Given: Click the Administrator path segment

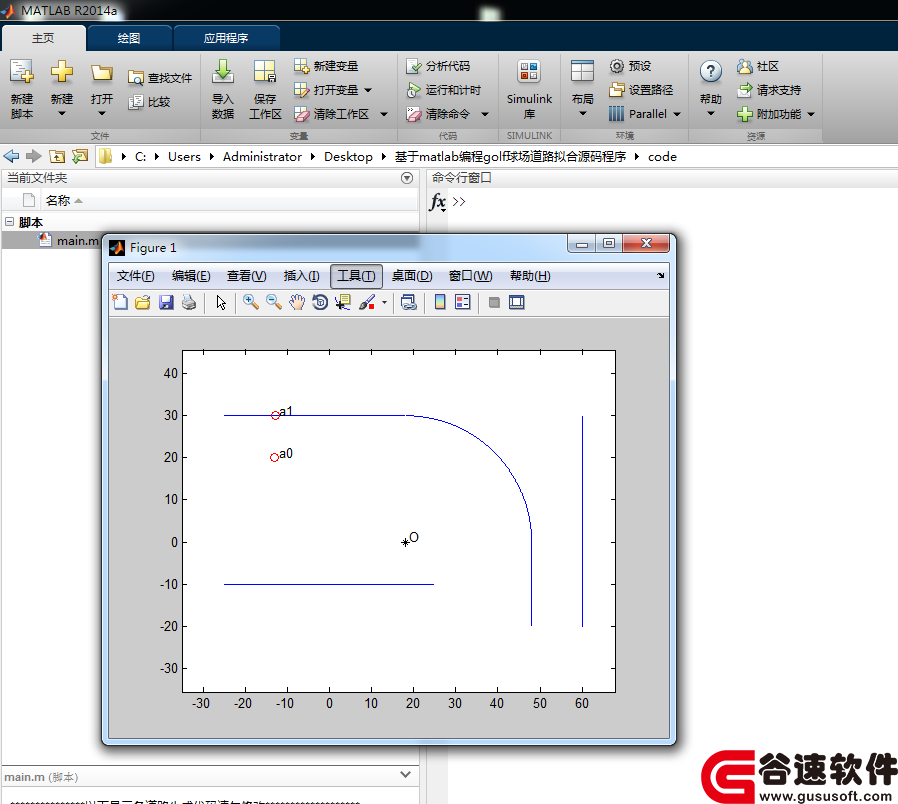Looking at the screenshot, I should (262, 156).
